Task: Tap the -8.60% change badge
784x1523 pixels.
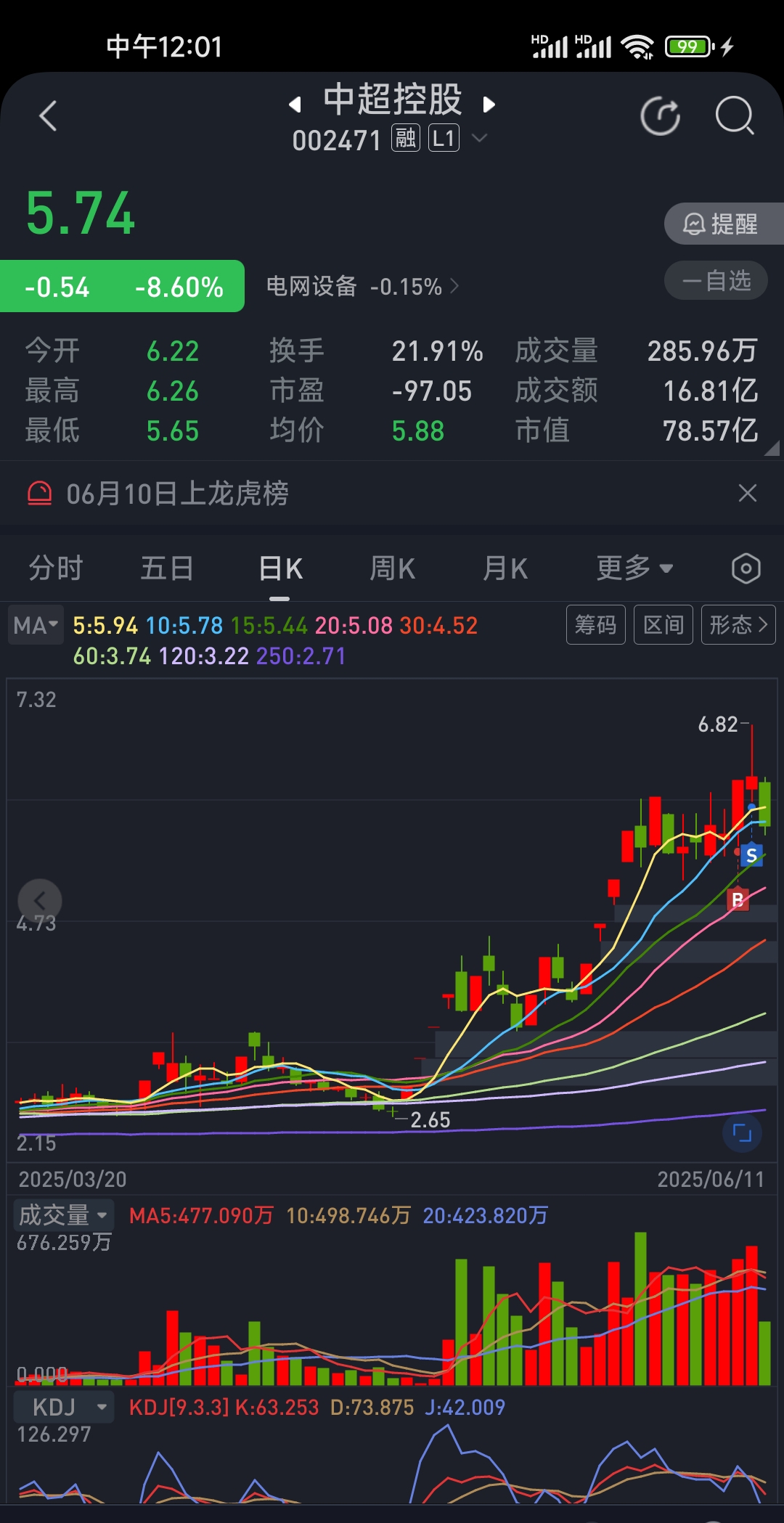Action: (179, 287)
